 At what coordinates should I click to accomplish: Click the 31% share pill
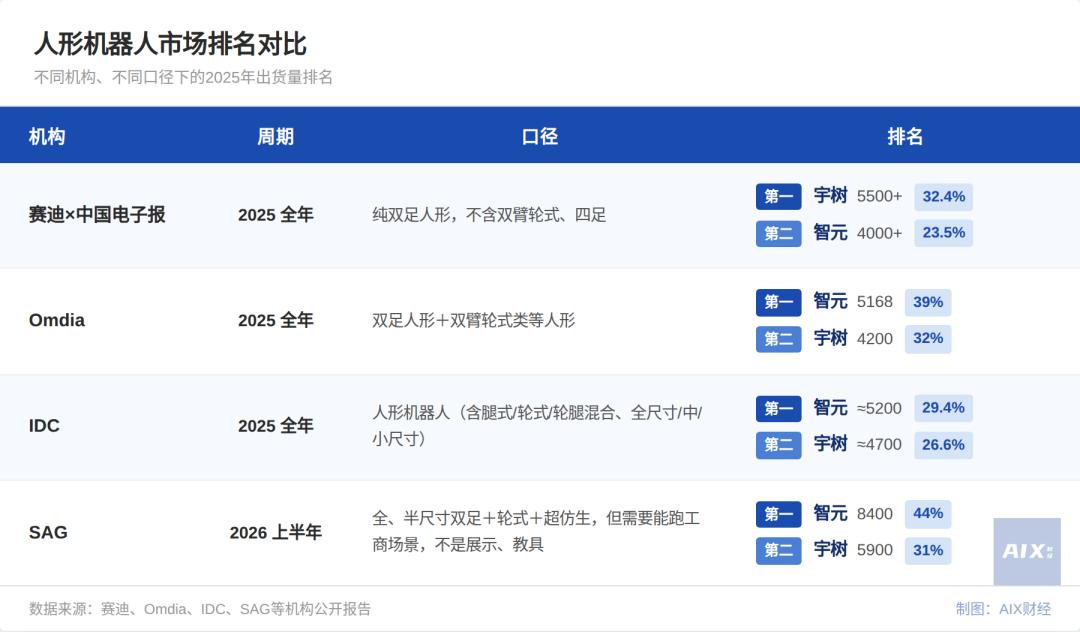coord(928,551)
